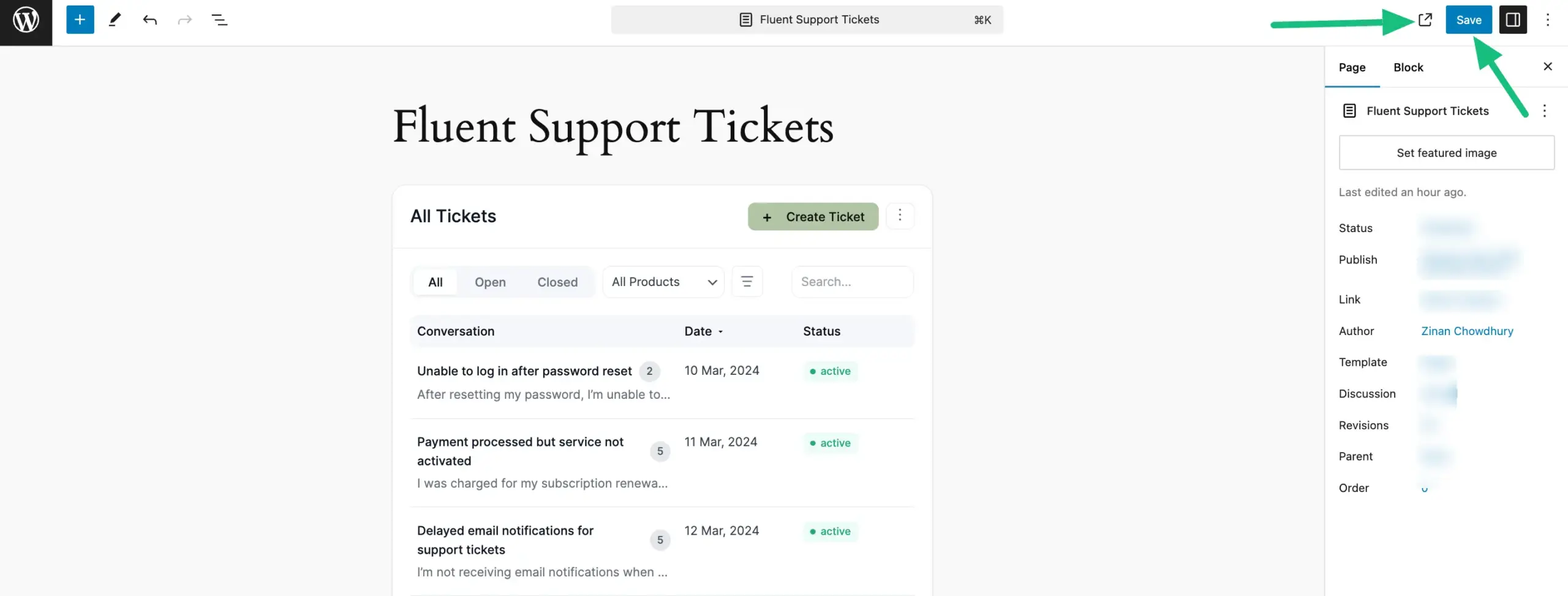Click the Create Ticket button
This screenshot has width=1568, height=596.
[x=813, y=217]
